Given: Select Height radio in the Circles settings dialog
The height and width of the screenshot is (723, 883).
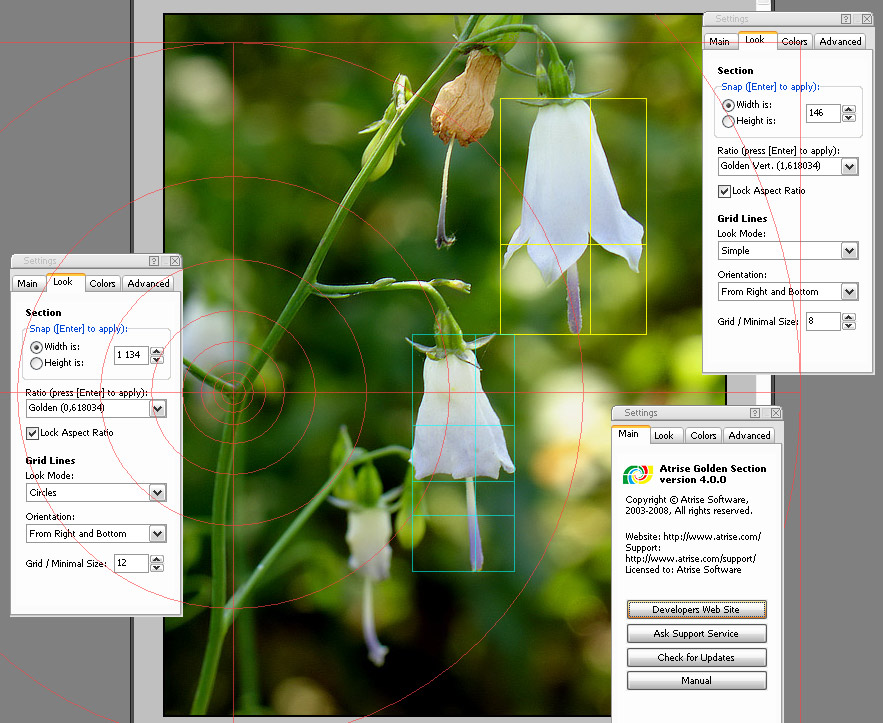Looking at the screenshot, I should (x=37, y=363).
